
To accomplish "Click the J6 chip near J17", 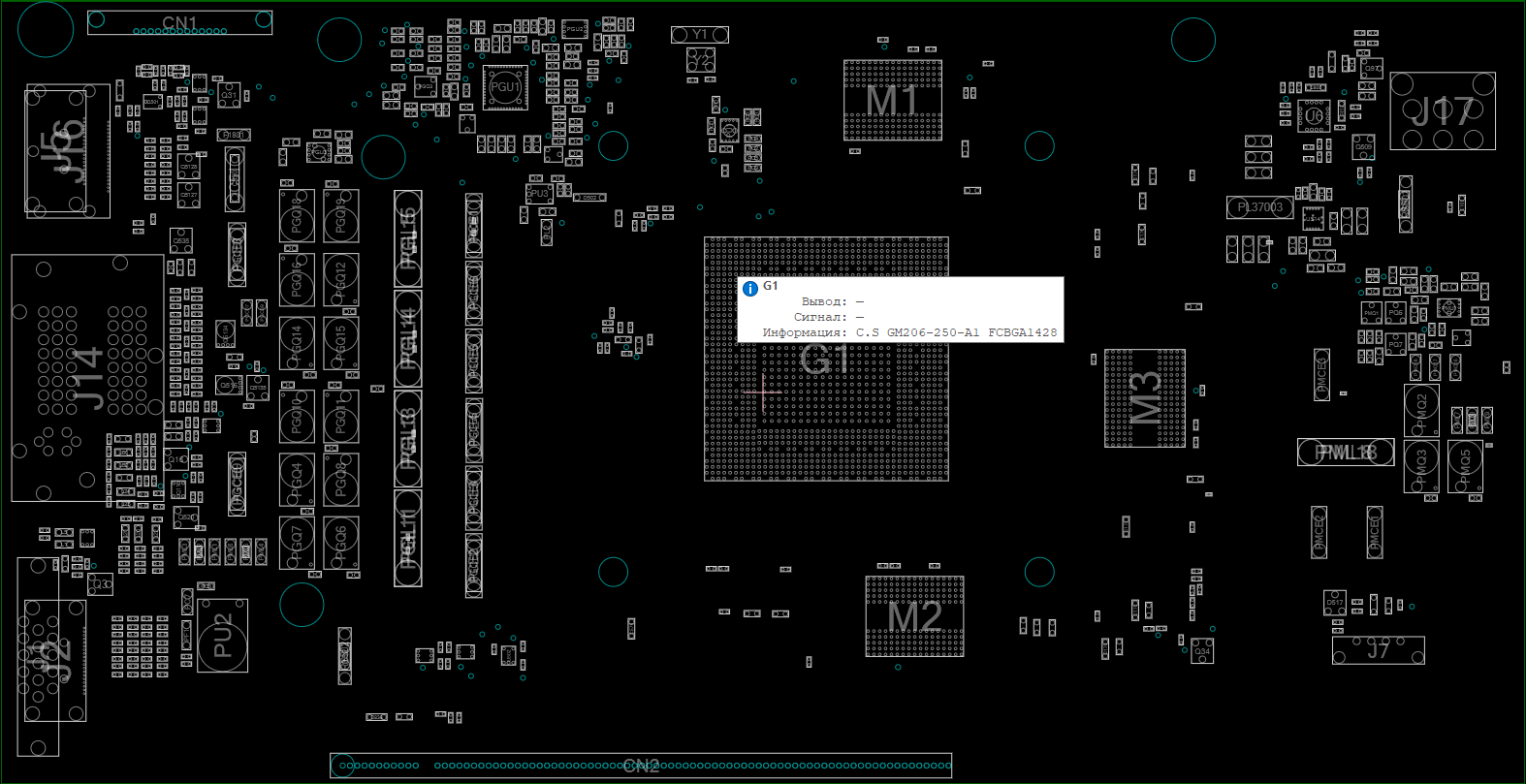I will 1314,115.
